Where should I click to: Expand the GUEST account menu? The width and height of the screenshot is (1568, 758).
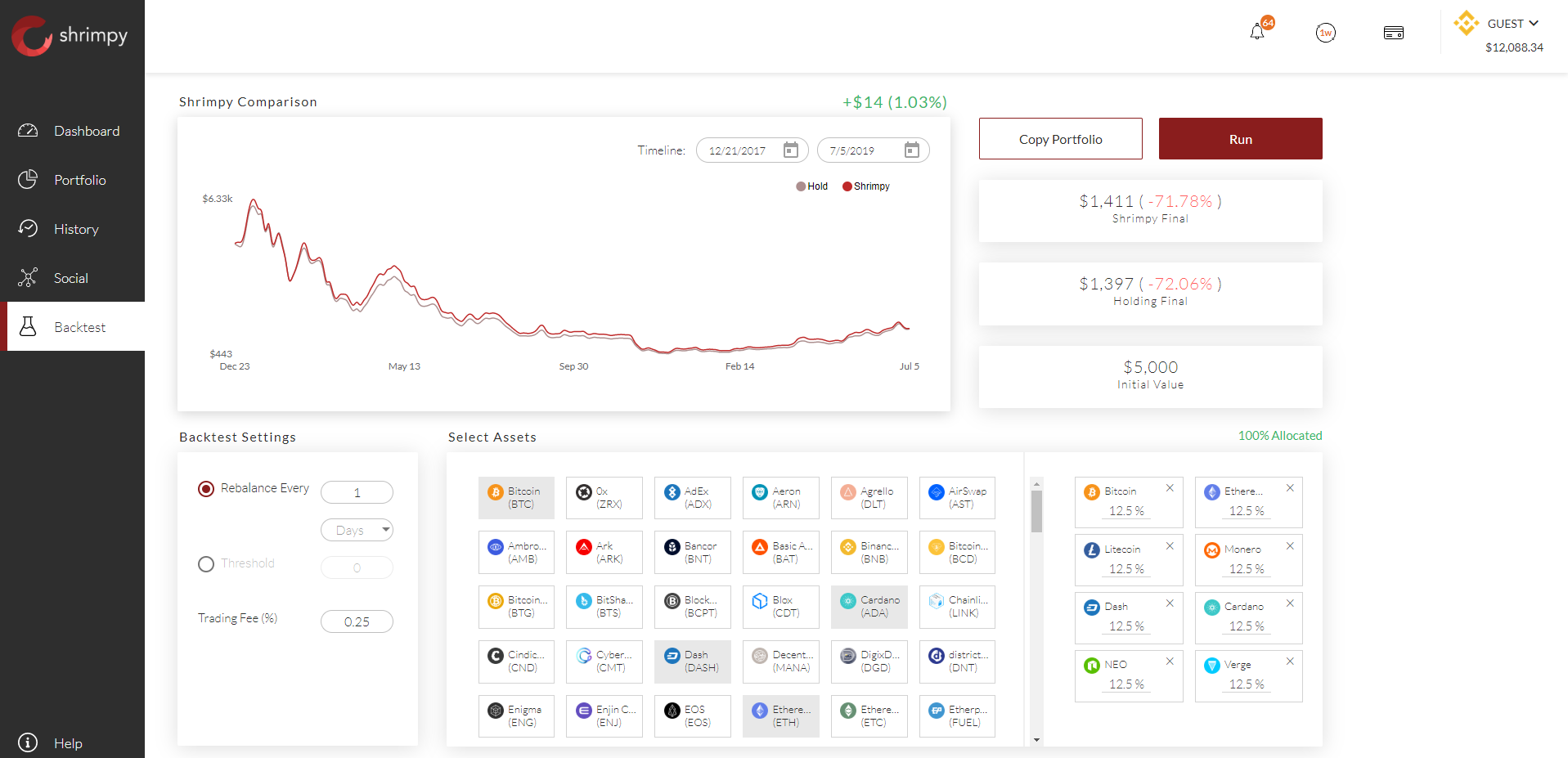click(1513, 23)
